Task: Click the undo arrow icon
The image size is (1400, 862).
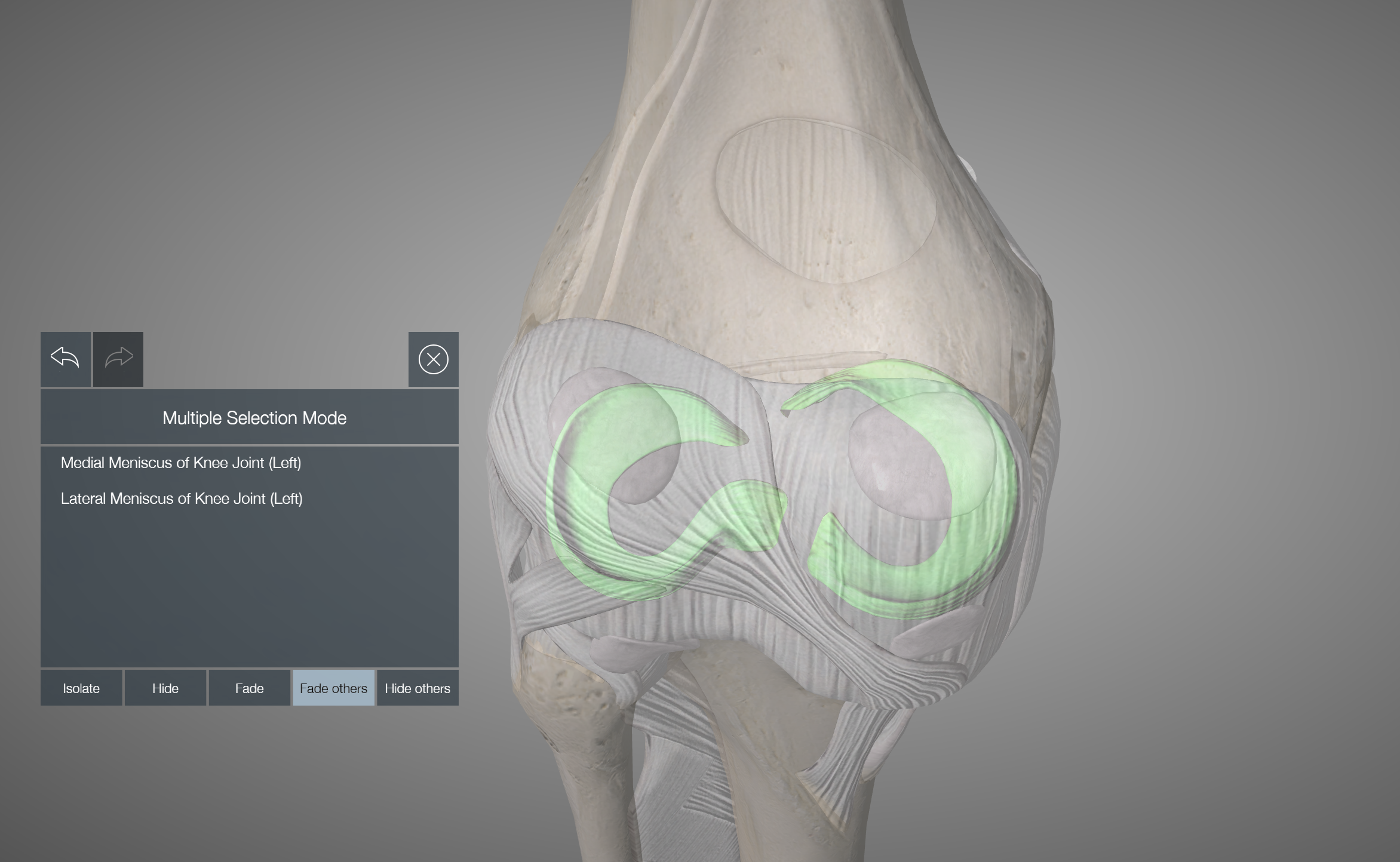Action: pyautogui.click(x=65, y=359)
